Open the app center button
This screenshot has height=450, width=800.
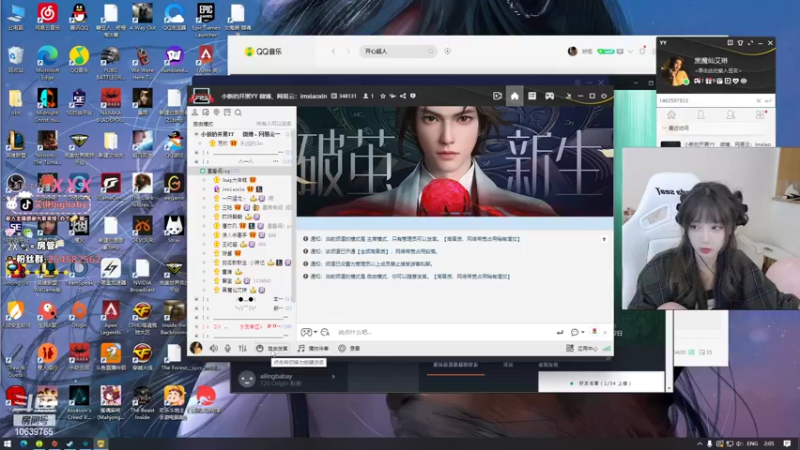tap(582, 348)
